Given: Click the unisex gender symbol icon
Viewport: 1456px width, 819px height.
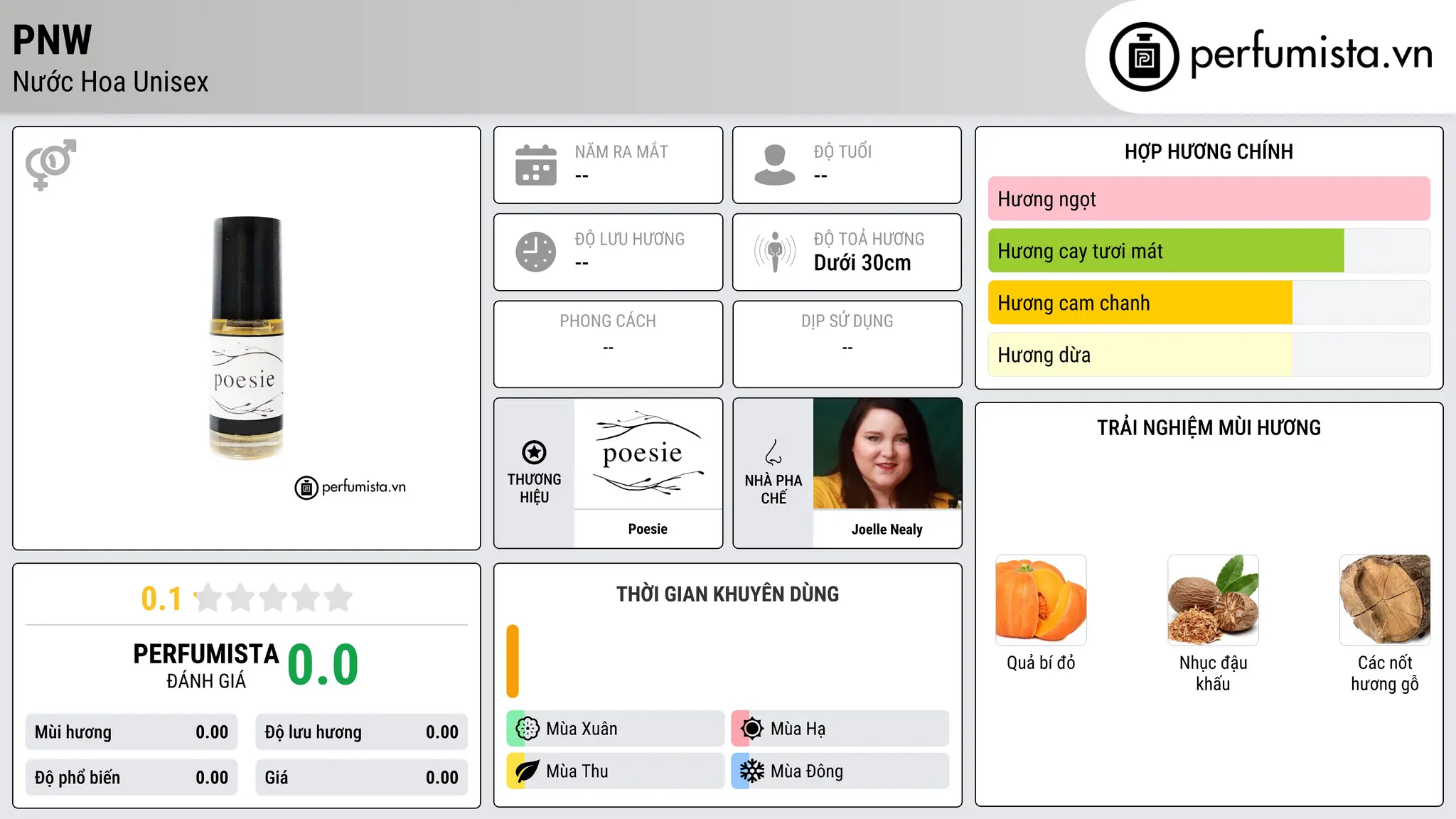Looking at the screenshot, I should [x=50, y=165].
